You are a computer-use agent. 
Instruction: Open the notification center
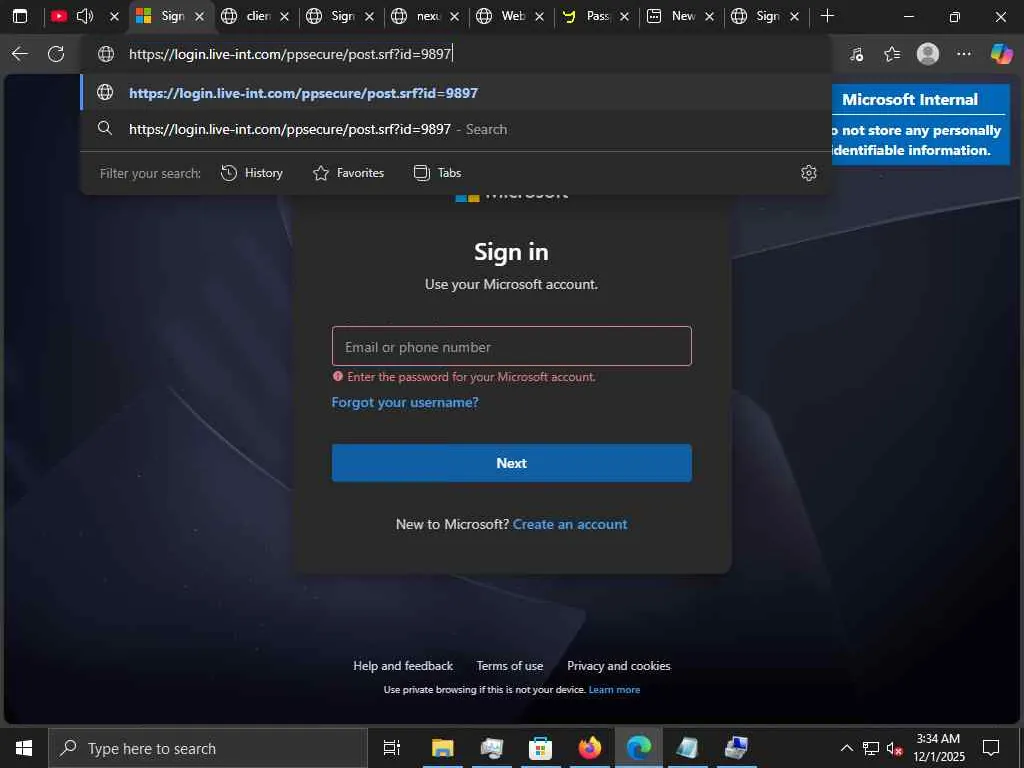coord(991,748)
